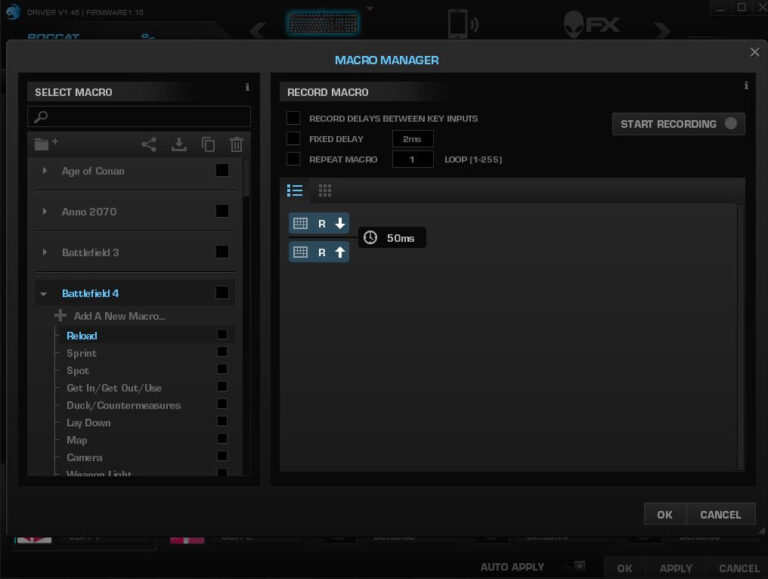The image size is (768, 579).
Task: Expand the Age of Conan folder arrow
Action: click(x=45, y=170)
